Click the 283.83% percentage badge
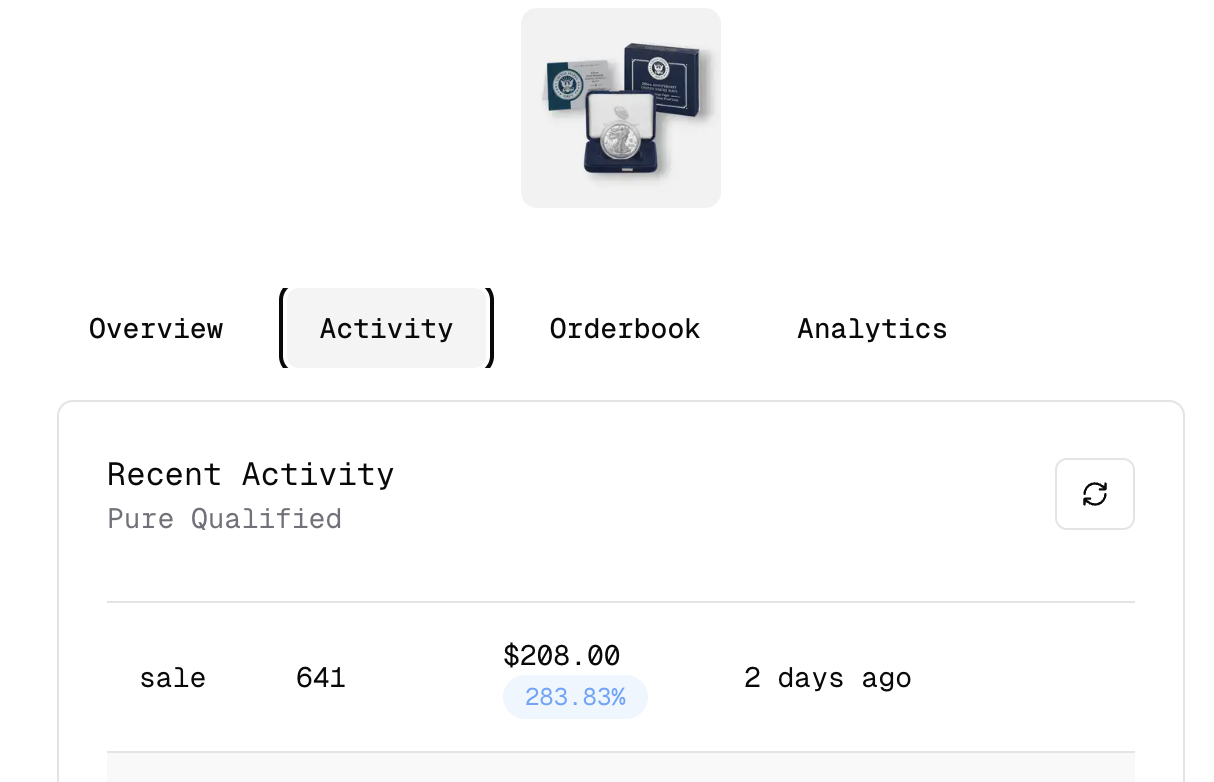The width and height of the screenshot is (1214, 782). click(x=575, y=697)
